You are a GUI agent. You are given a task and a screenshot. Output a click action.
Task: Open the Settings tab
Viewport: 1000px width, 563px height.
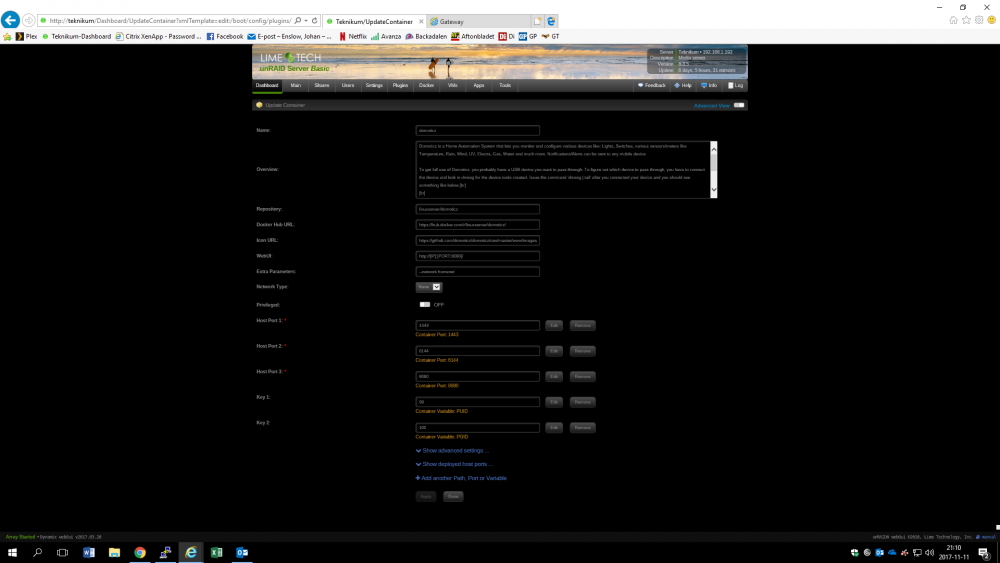(x=374, y=85)
